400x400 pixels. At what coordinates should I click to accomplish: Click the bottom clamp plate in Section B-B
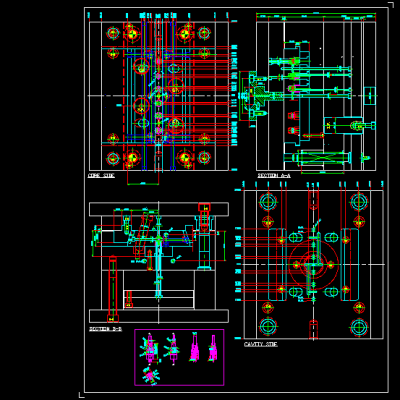click(x=159, y=316)
